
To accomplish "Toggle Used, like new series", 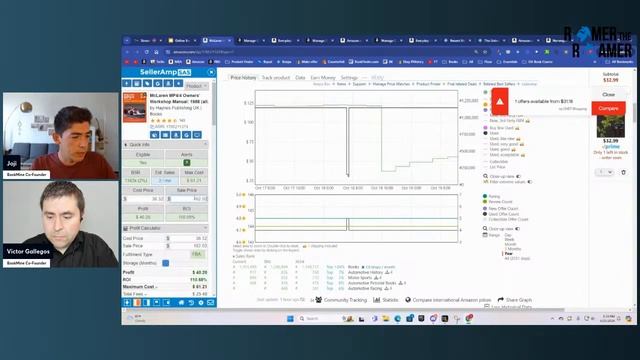I will click(502, 139).
